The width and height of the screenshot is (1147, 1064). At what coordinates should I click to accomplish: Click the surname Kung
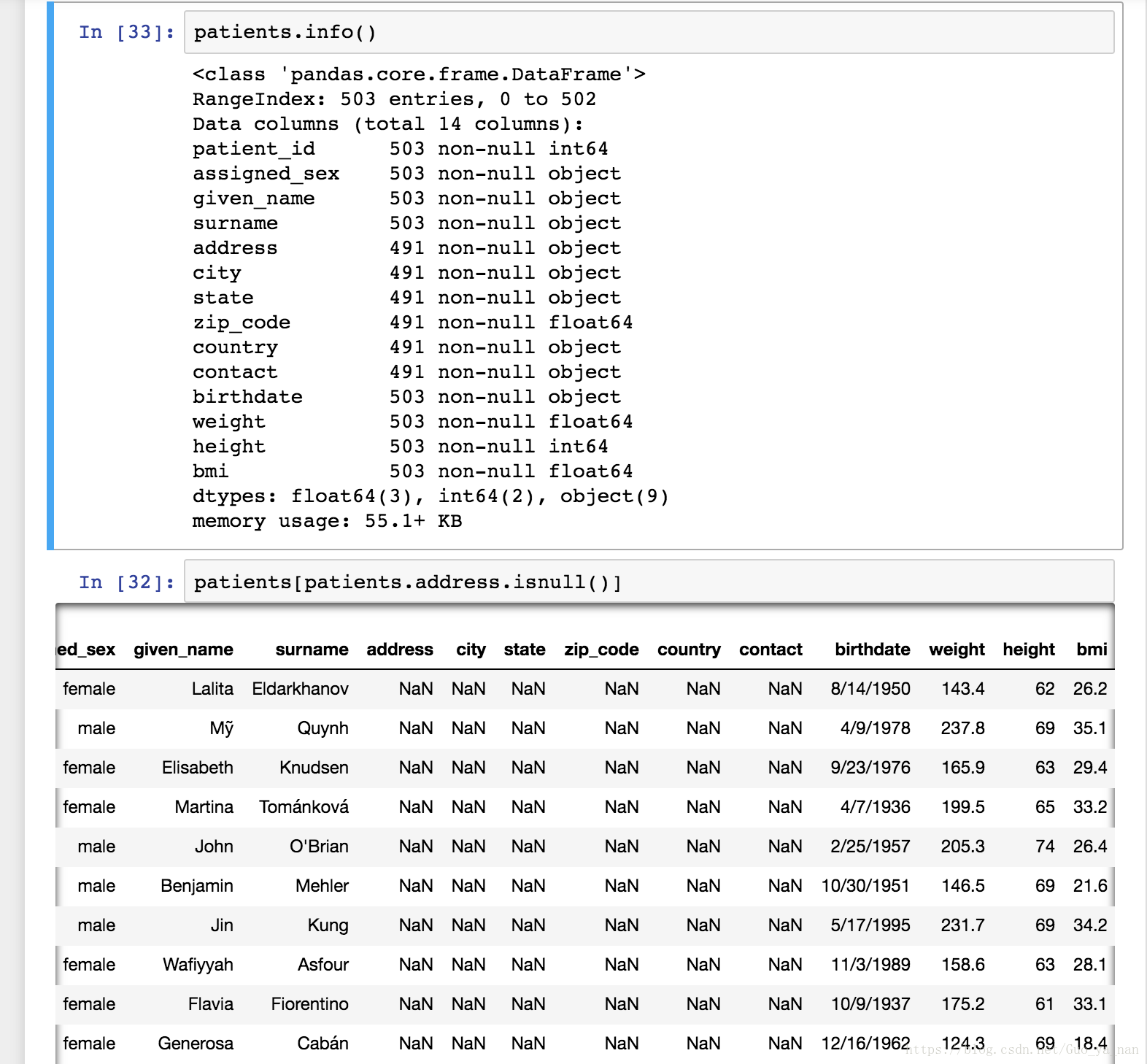pos(328,925)
